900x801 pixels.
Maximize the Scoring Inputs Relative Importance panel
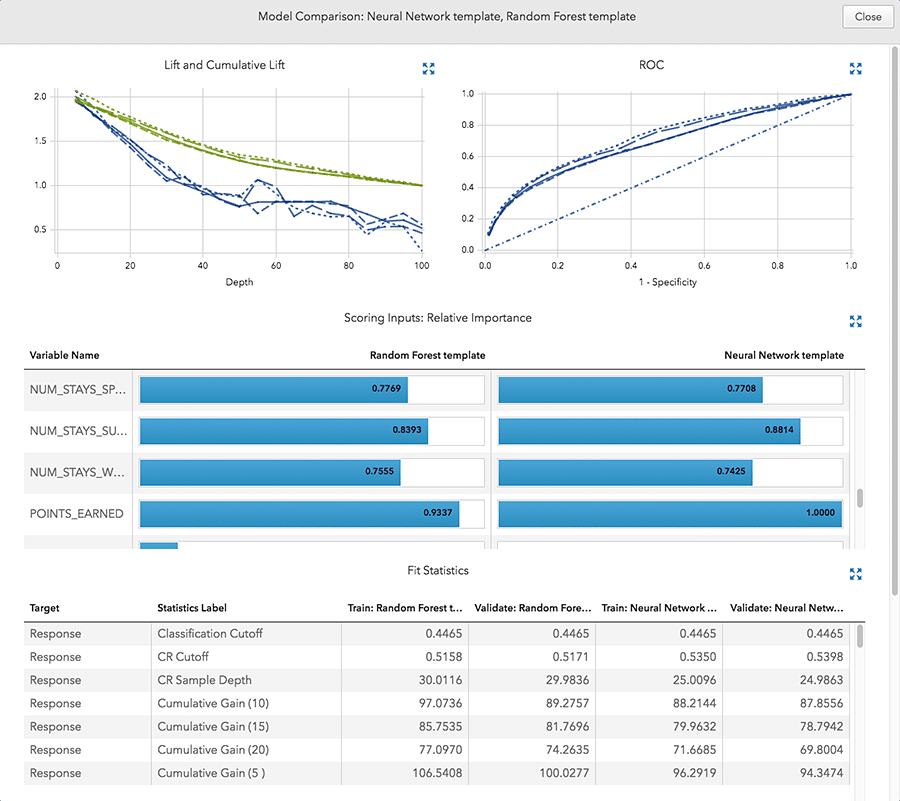855,321
